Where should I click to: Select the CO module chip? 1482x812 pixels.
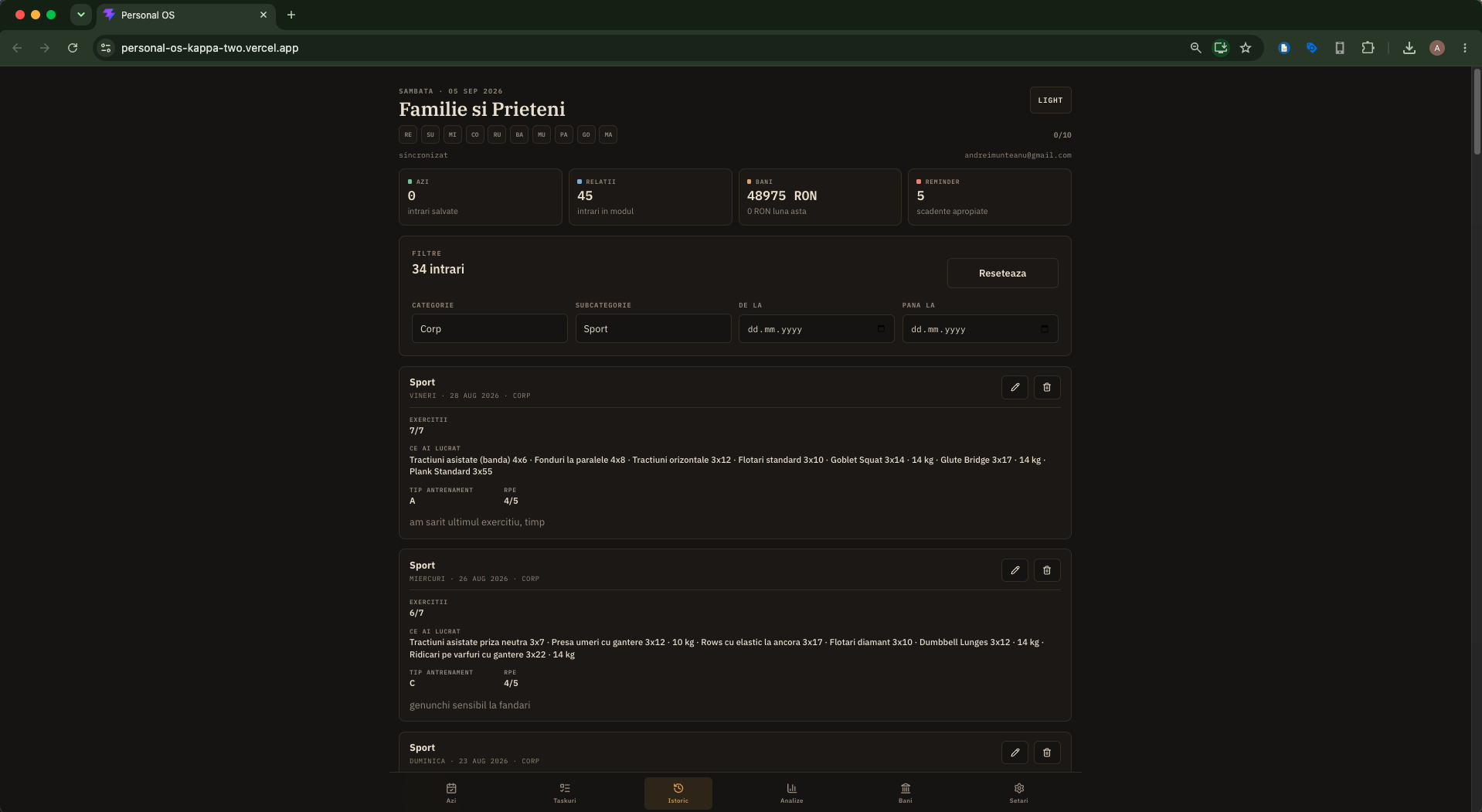pos(475,134)
